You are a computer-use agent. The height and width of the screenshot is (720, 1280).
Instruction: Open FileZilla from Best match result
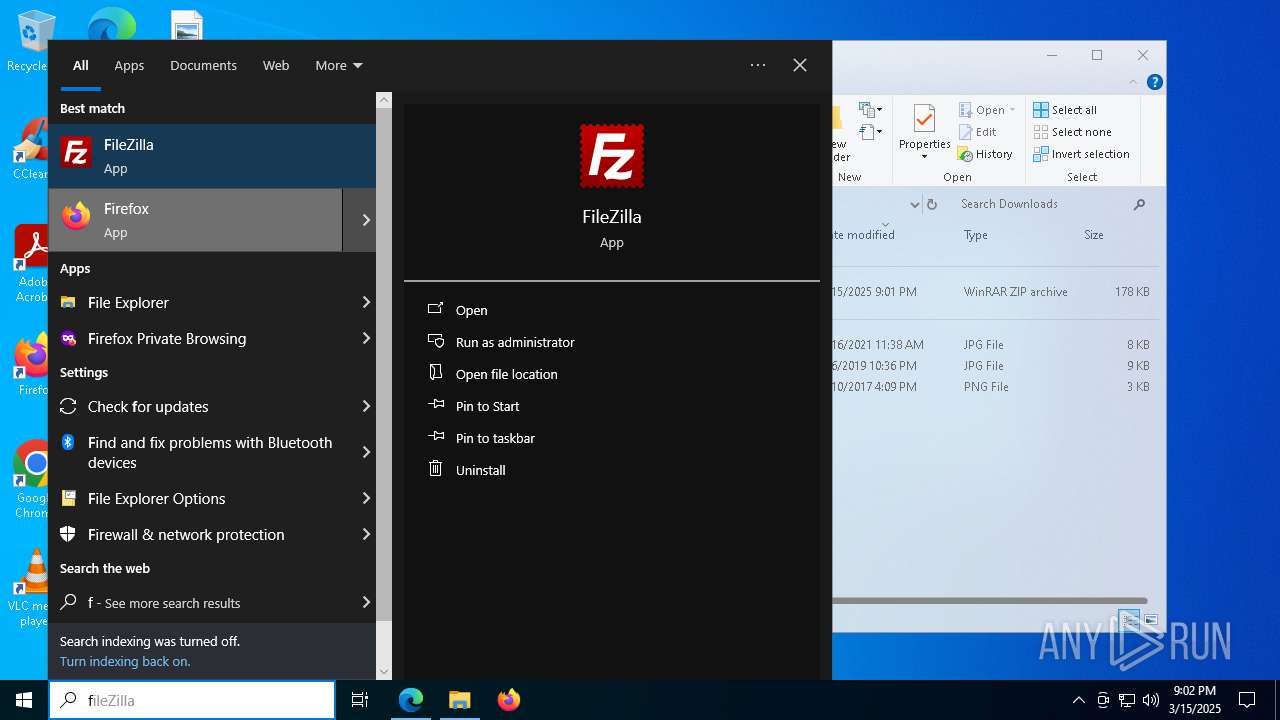pyautogui.click(x=212, y=155)
